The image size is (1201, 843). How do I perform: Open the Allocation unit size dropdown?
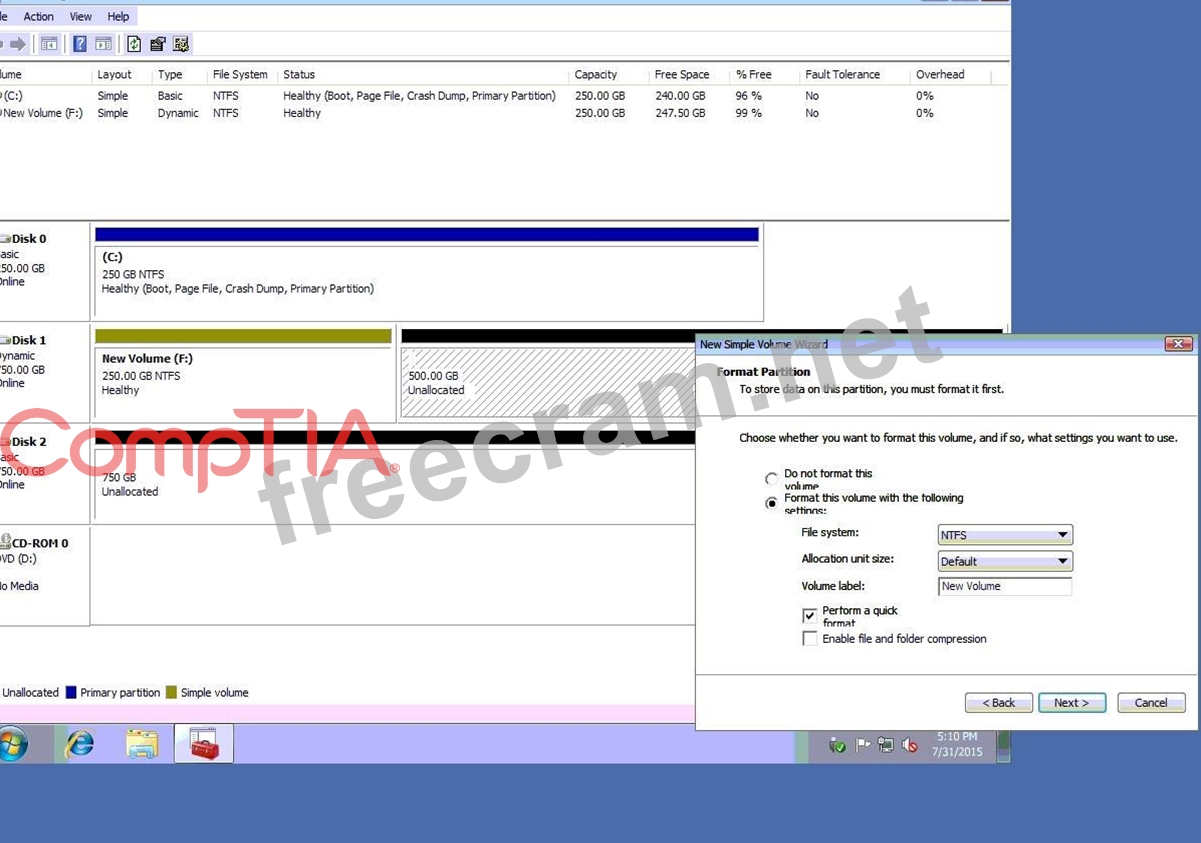(x=1005, y=561)
